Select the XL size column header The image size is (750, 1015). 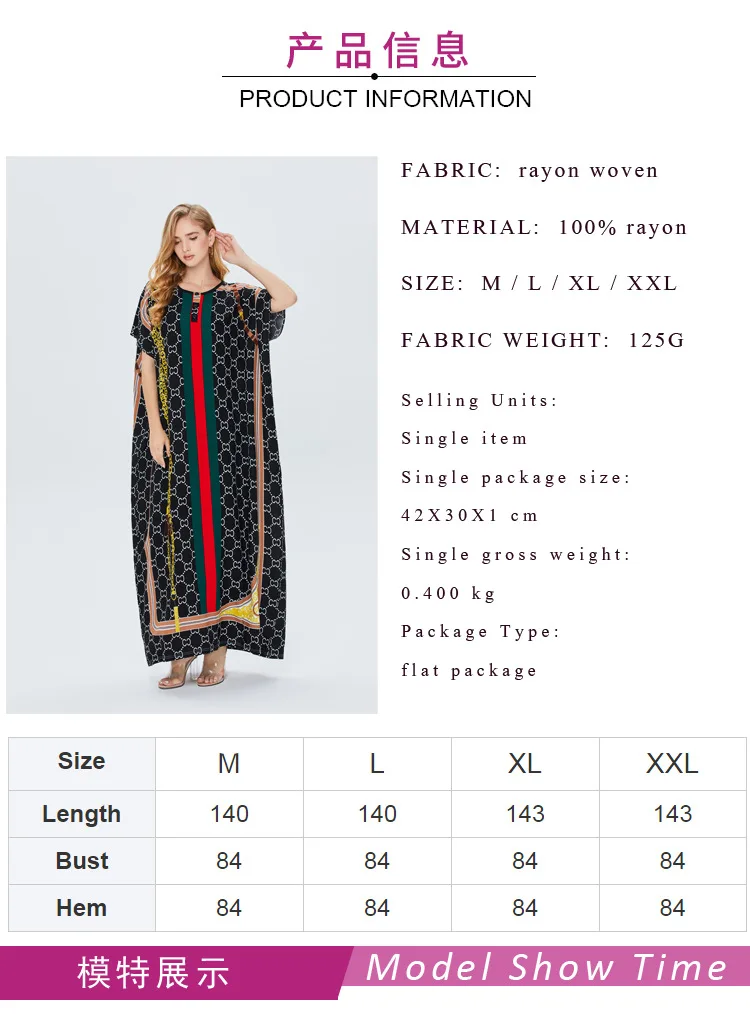(x=525, y=764)
